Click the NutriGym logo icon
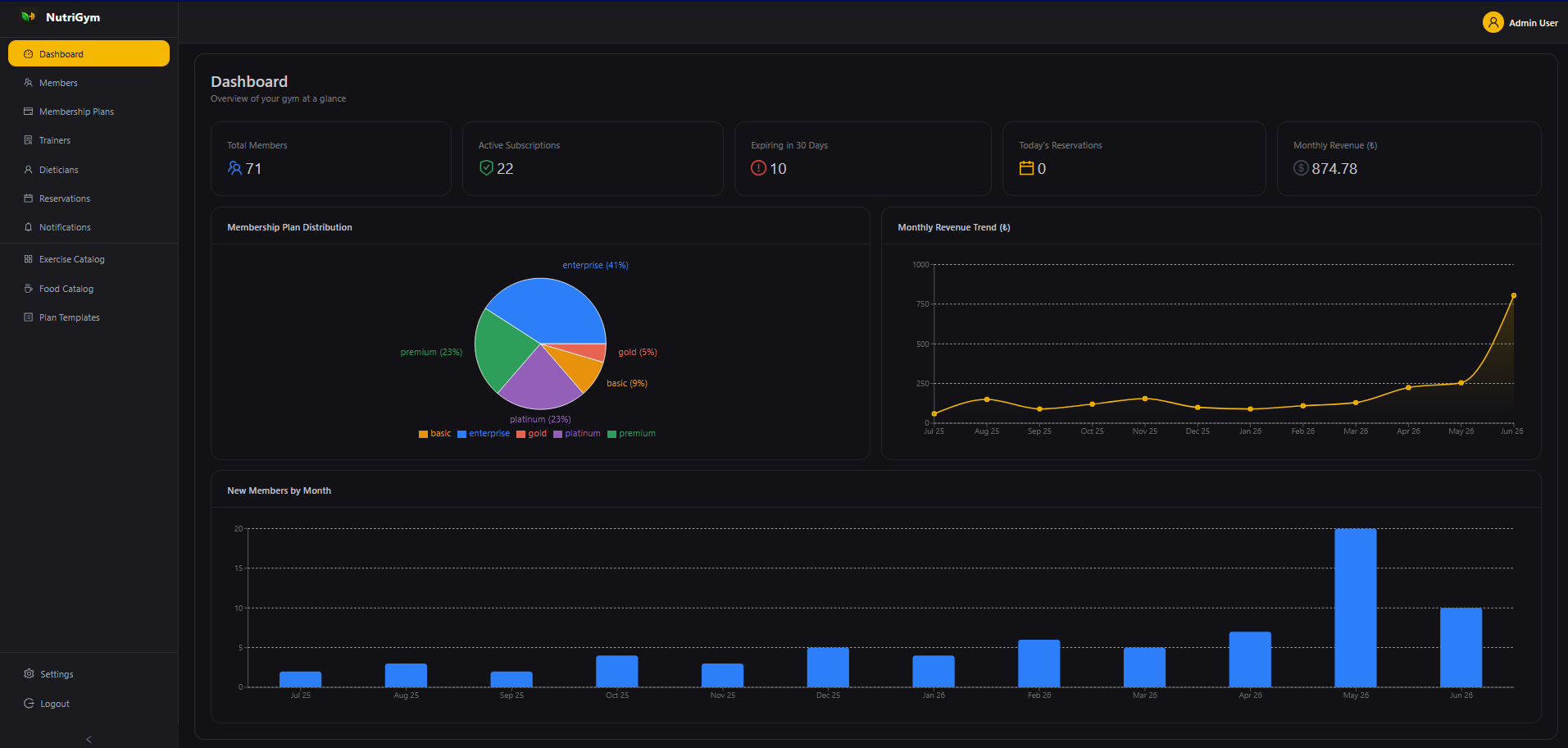The height and width of the screenshot is (748, 1568). (x=29, y=16)
